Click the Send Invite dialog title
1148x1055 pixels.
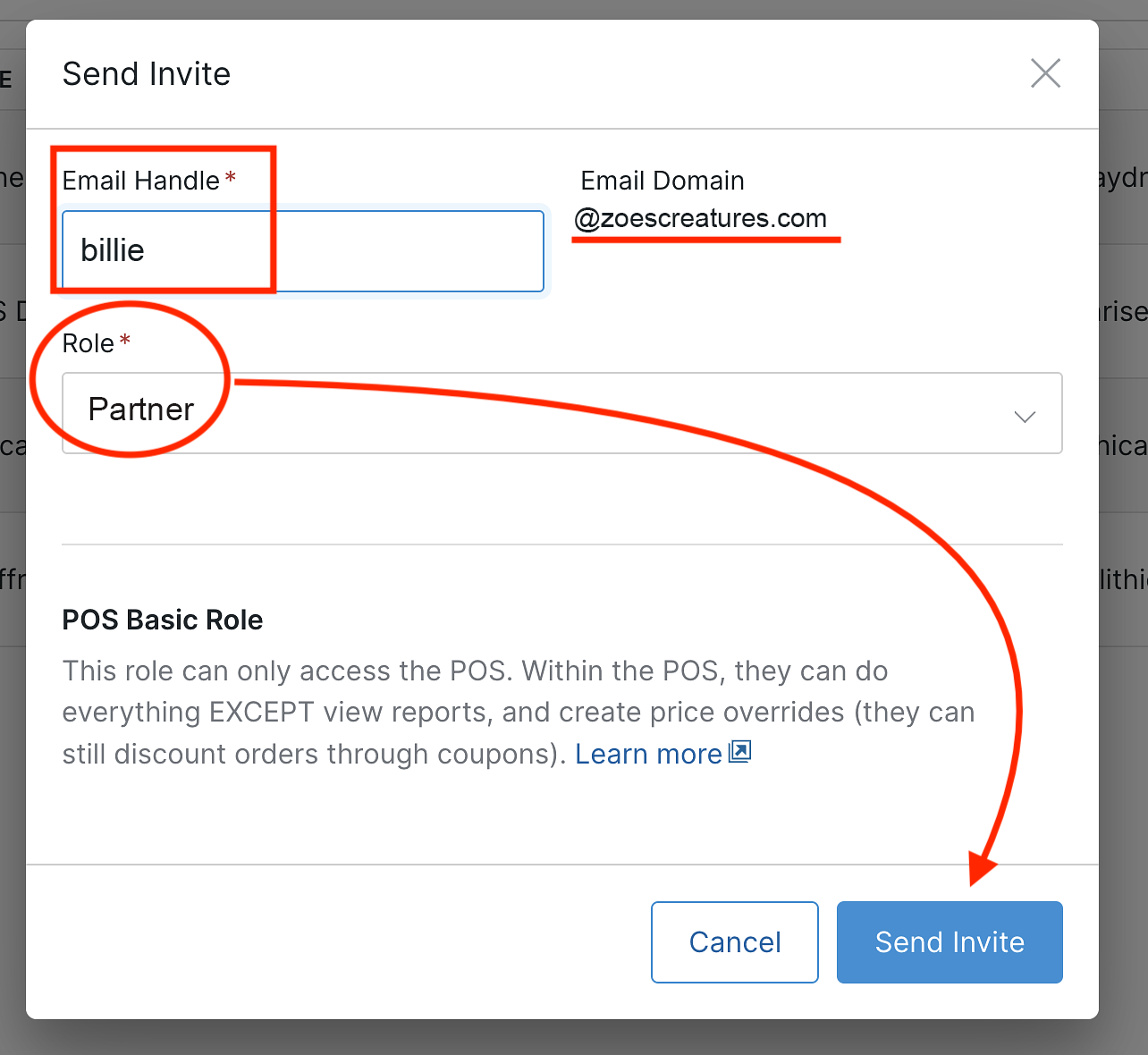coord(146,74)
